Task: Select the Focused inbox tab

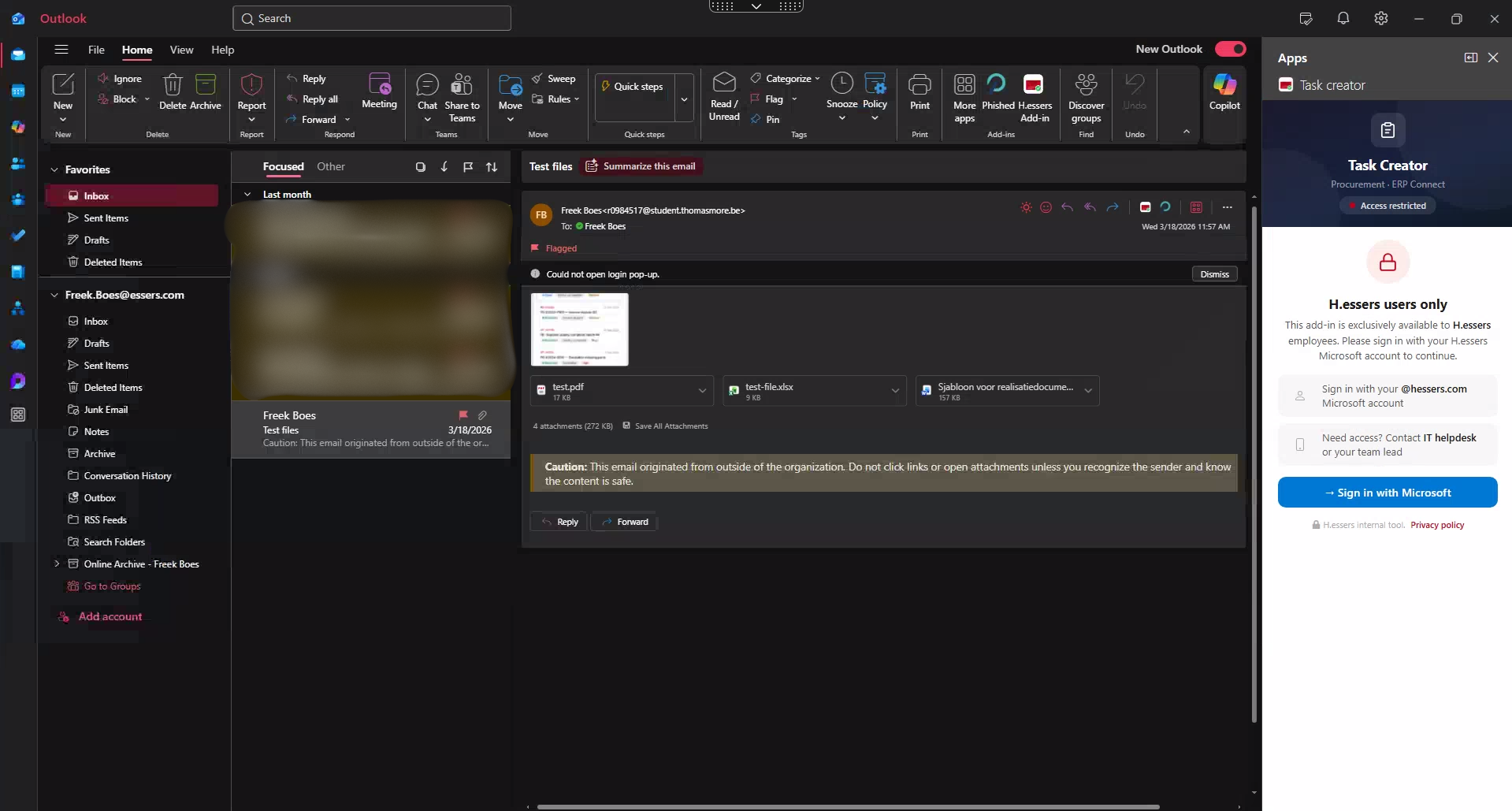Action: coord(284,167)
